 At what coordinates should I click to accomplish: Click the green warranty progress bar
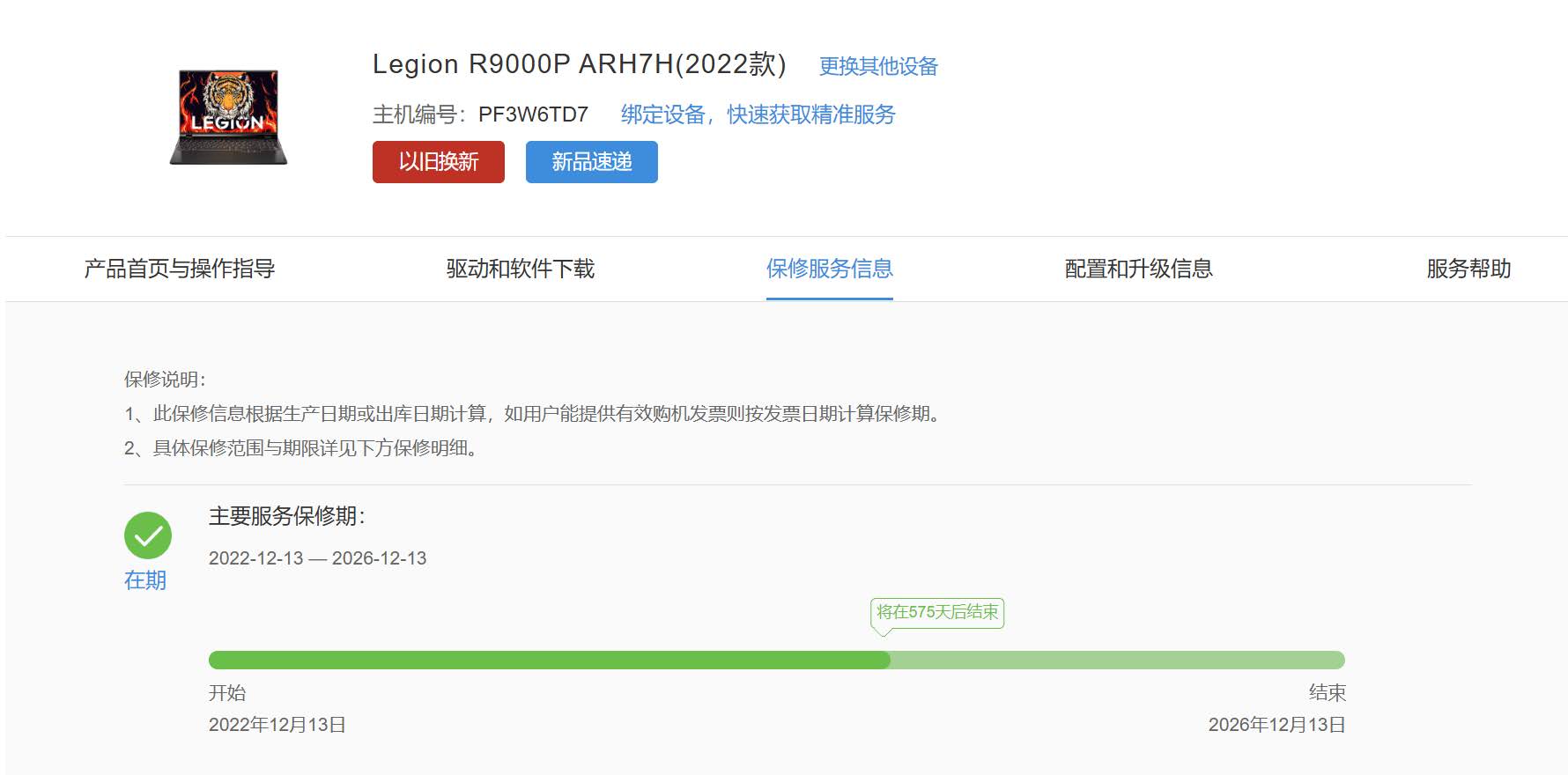click(777, 660)
